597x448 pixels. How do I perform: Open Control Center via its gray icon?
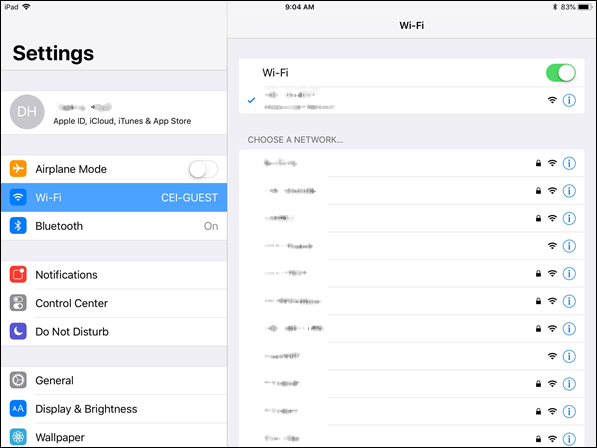tap(18, 303)
